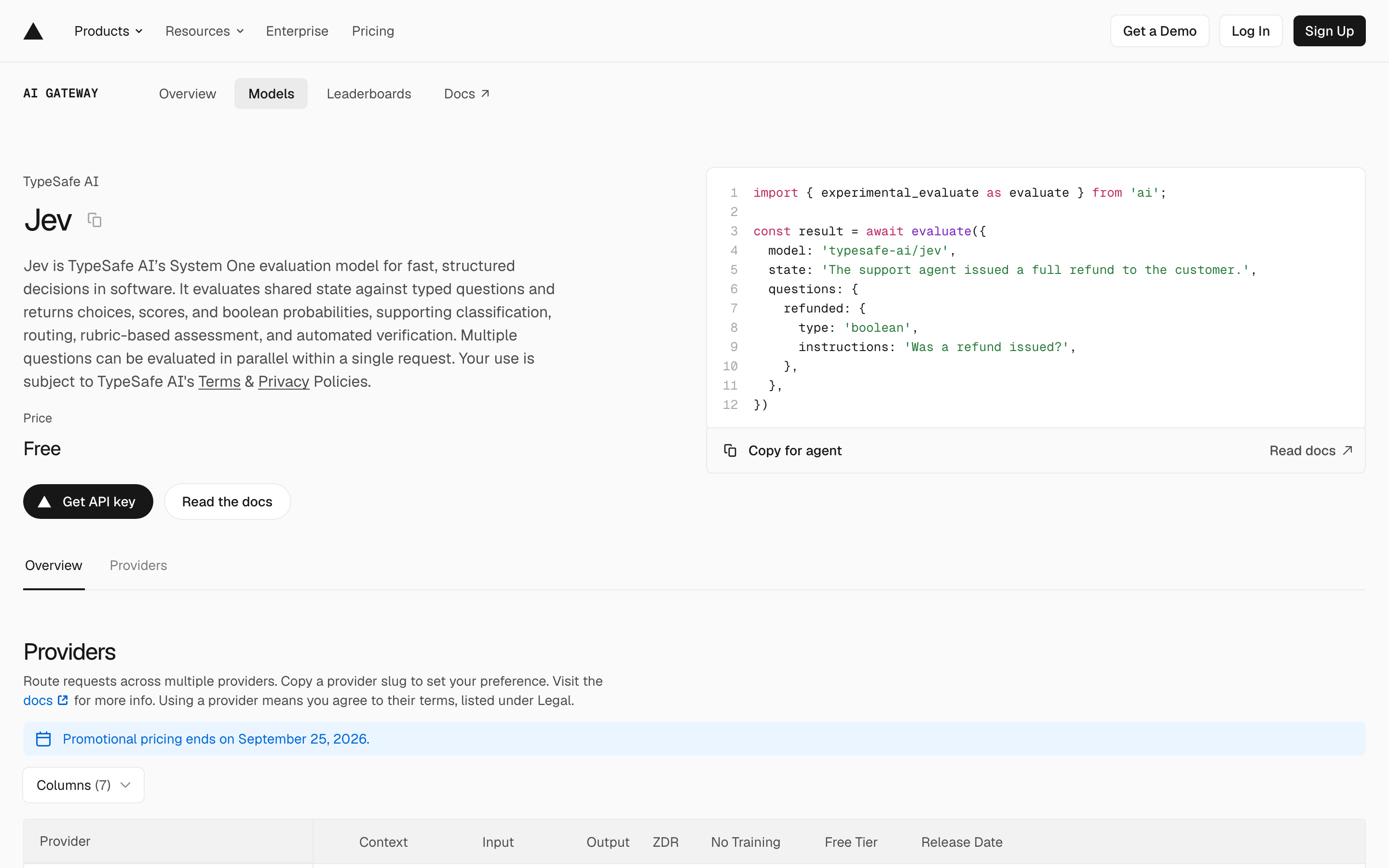Click the Release Date column header

point(962,842)
